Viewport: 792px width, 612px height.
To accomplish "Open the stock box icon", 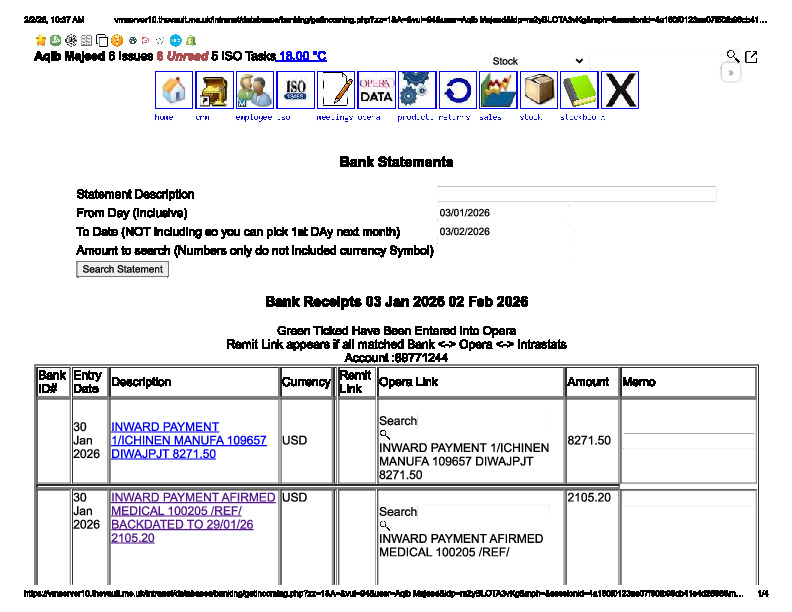I will click(539, 91).
